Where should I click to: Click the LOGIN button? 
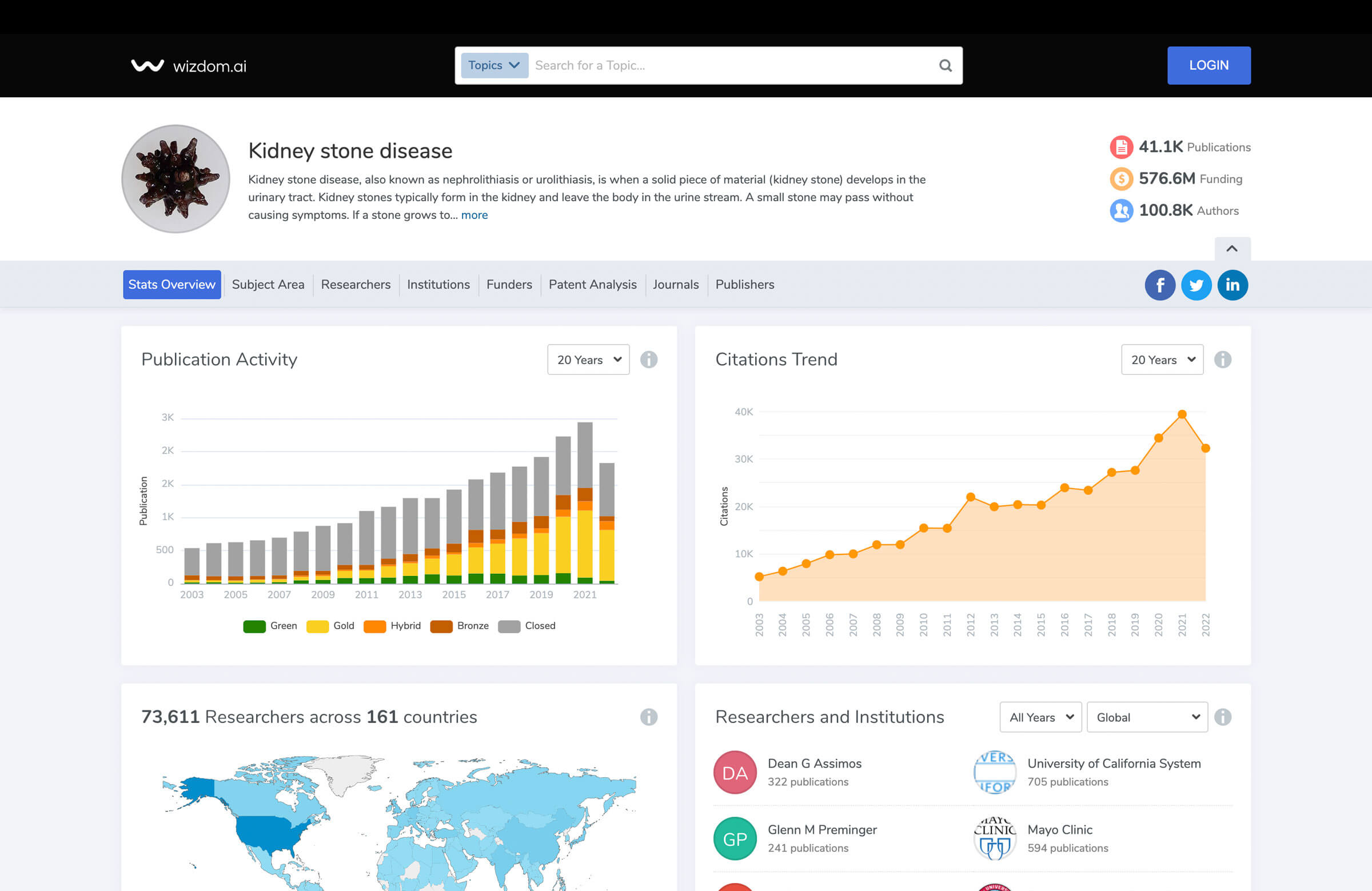pos(1209,66)
